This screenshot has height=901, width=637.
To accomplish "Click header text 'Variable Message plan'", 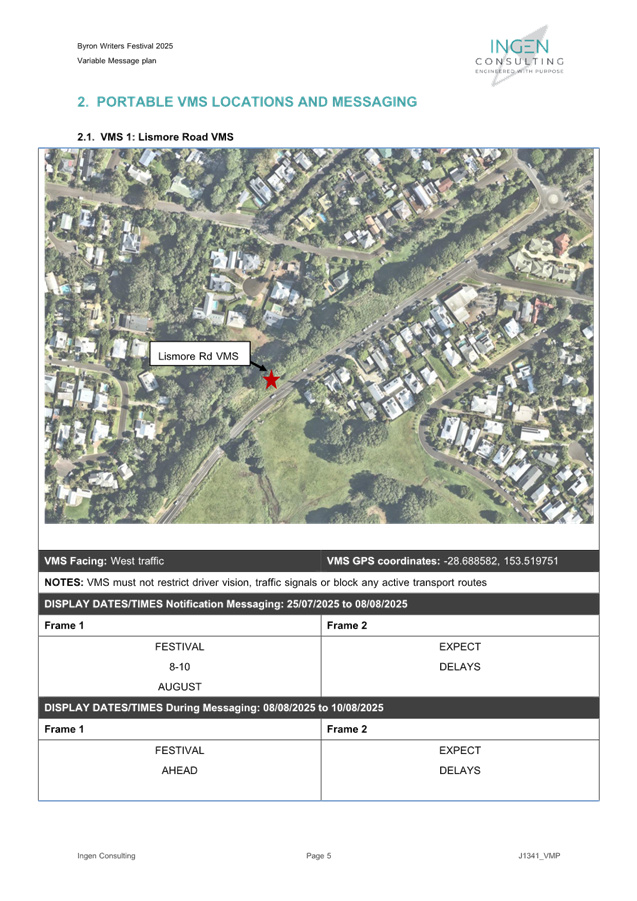I will [x=117, y=60].
